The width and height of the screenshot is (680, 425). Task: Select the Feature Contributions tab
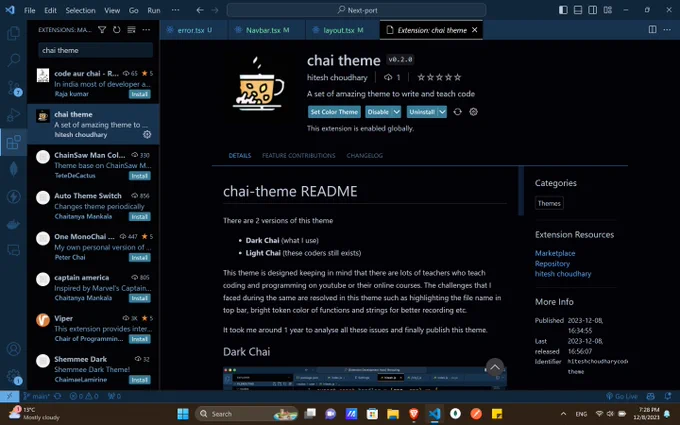298,155
